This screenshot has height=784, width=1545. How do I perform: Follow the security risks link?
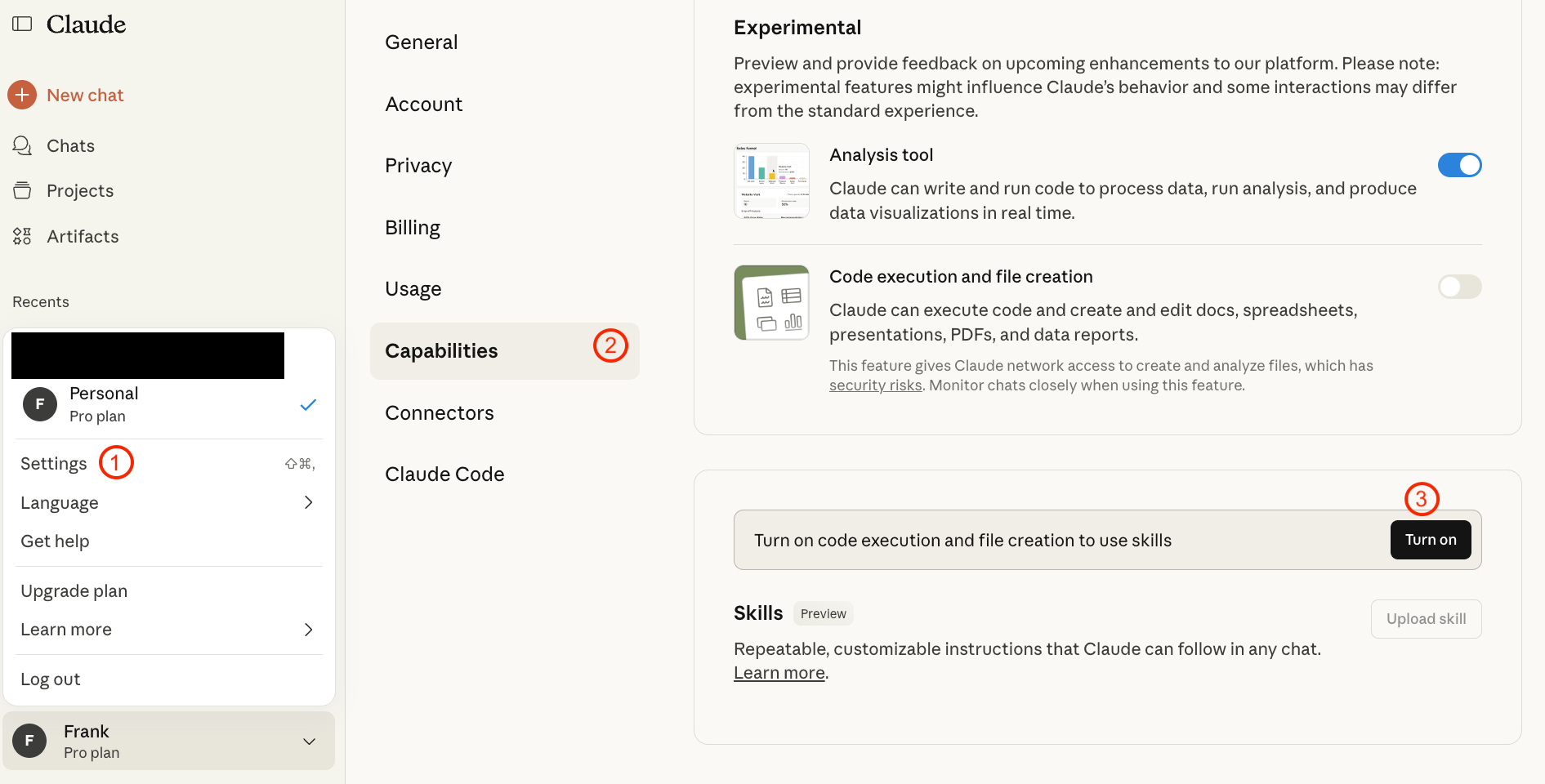(875, 385)
